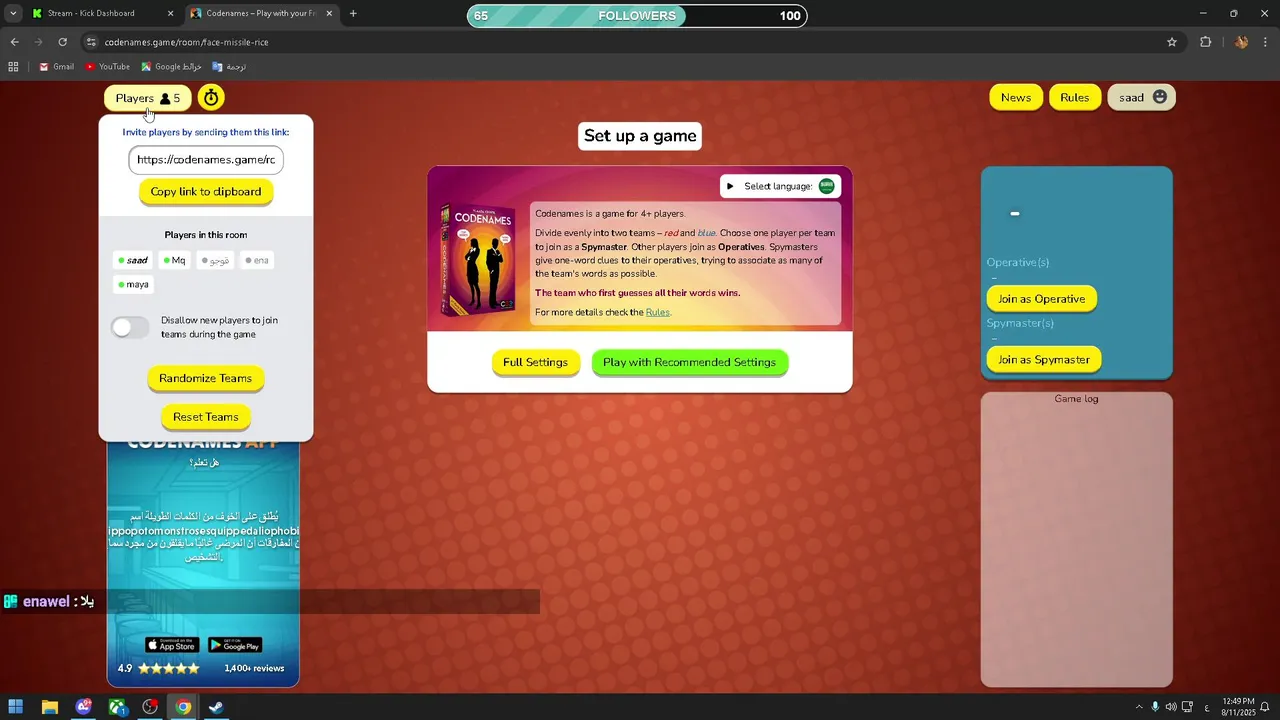Viewport: 1280px width, 720px height.
Task: Reload the current page
Action: pyautogui.click(x=62, y=42)
